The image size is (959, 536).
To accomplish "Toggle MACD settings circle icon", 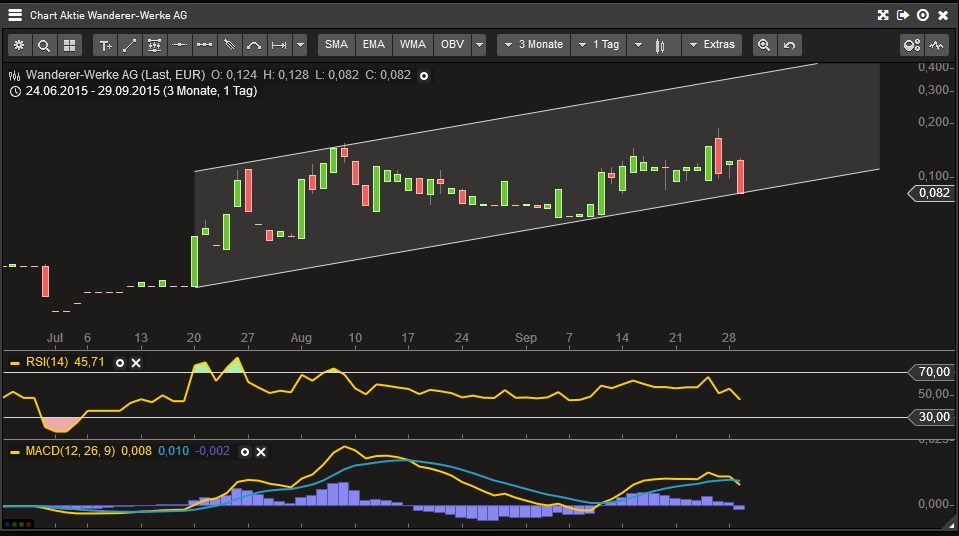I will pyautogui.click(x=245, y=452).
